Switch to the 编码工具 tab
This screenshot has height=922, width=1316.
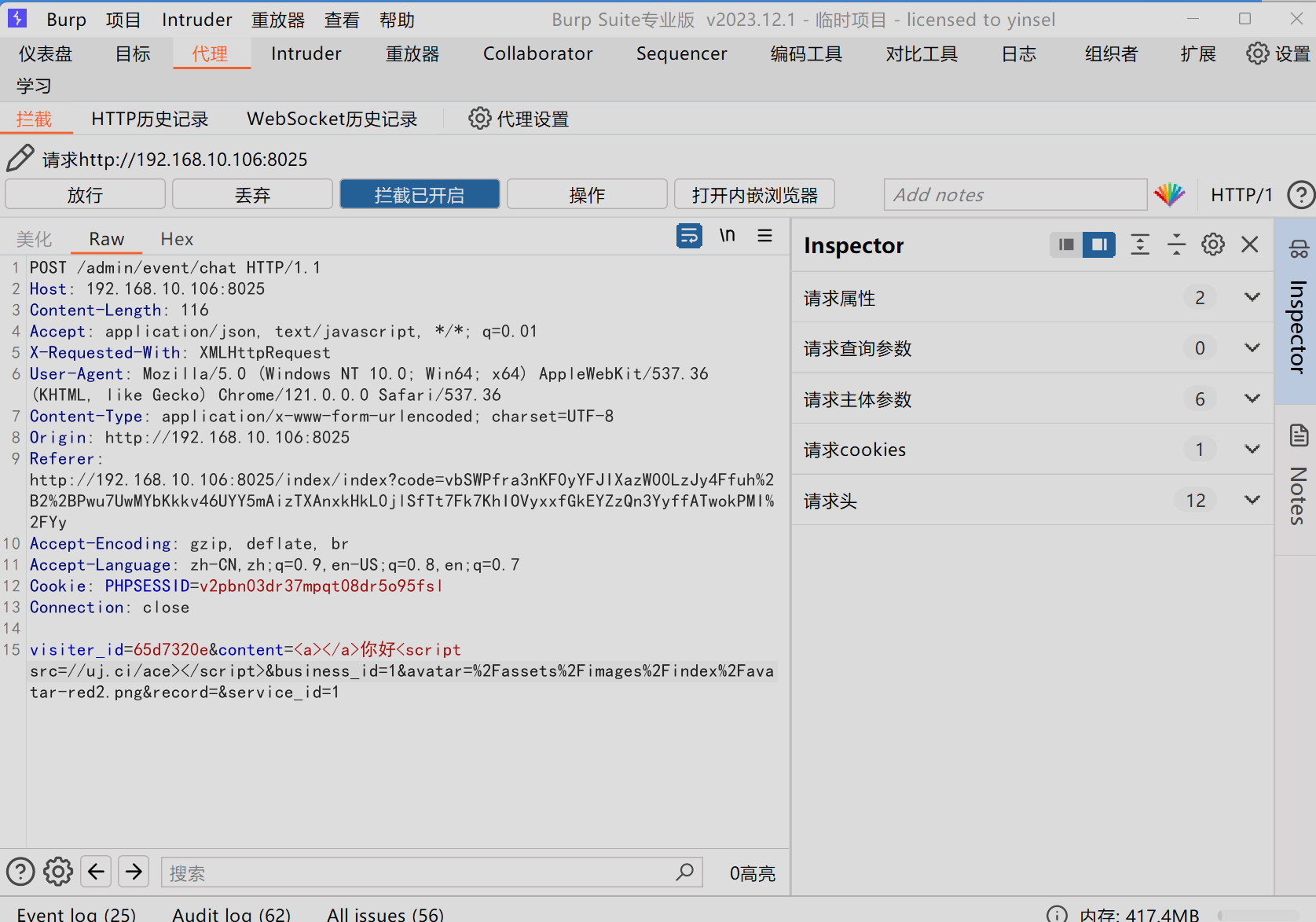pos(806,53)
